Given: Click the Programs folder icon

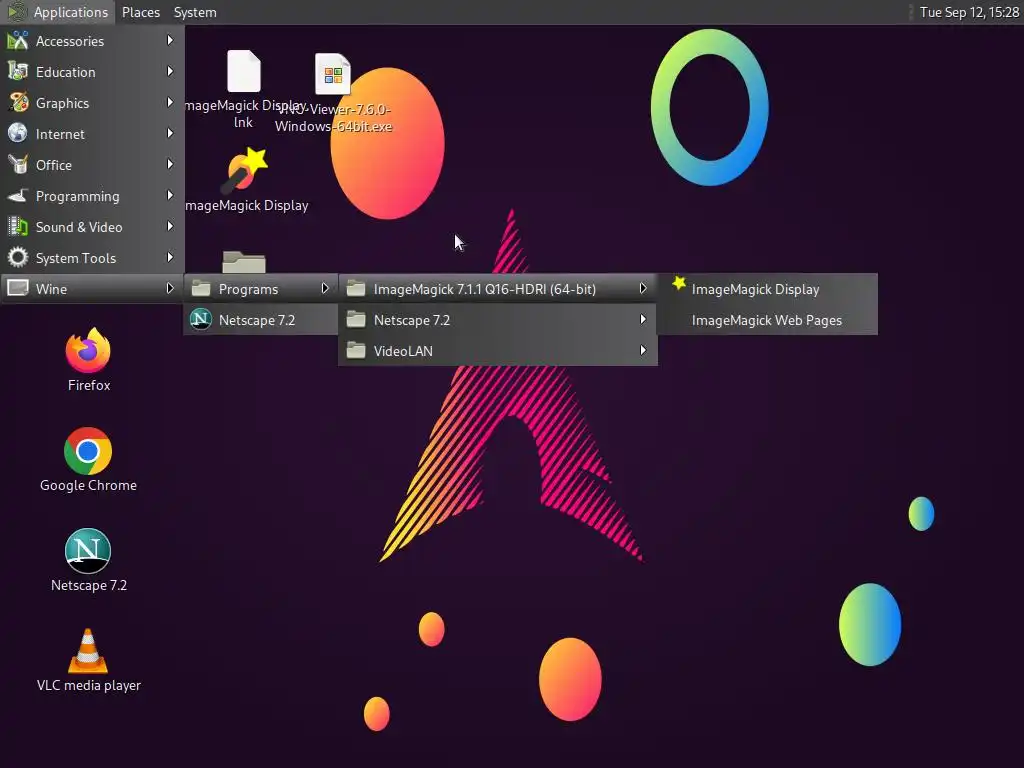Looking at the screenshot, I should pos(201,288).
